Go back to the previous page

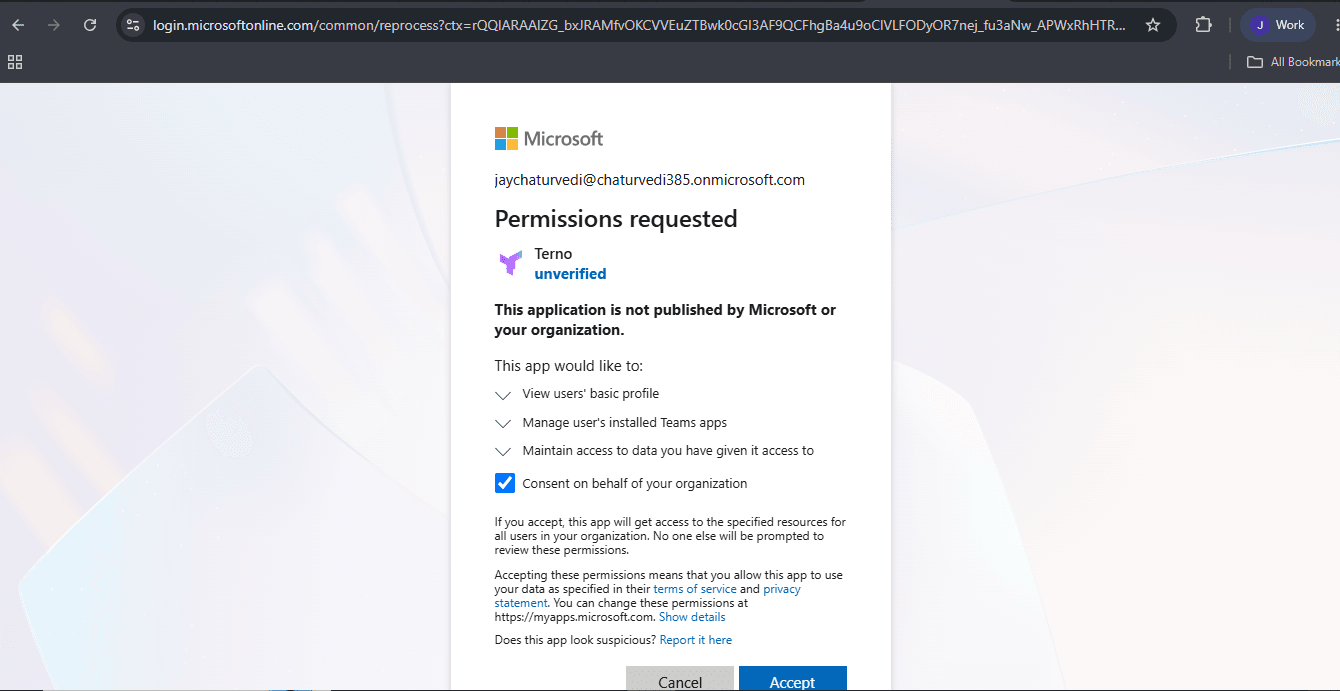click(18, 25)
